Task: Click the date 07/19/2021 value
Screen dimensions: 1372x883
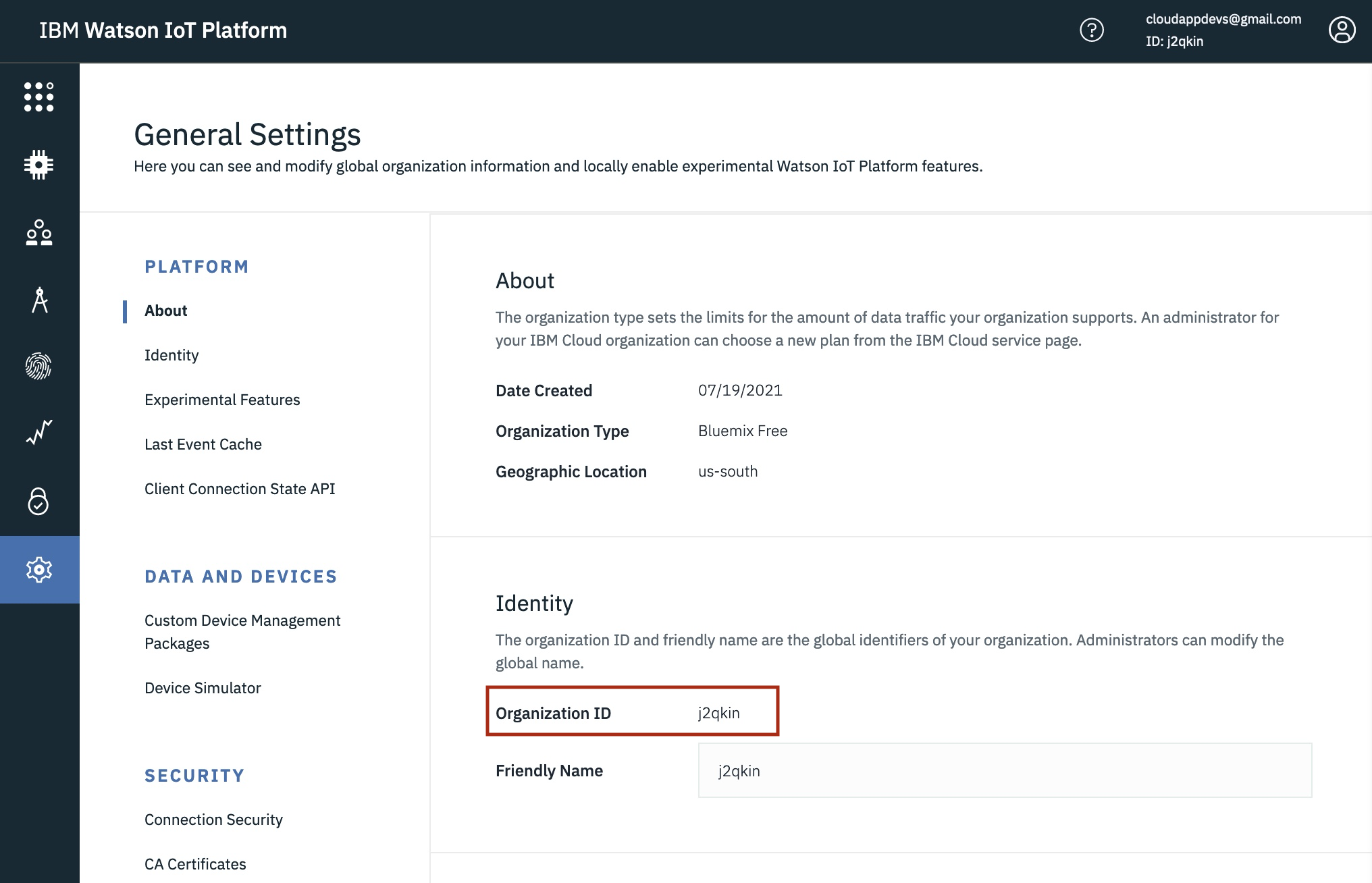Action: point(740,390)
